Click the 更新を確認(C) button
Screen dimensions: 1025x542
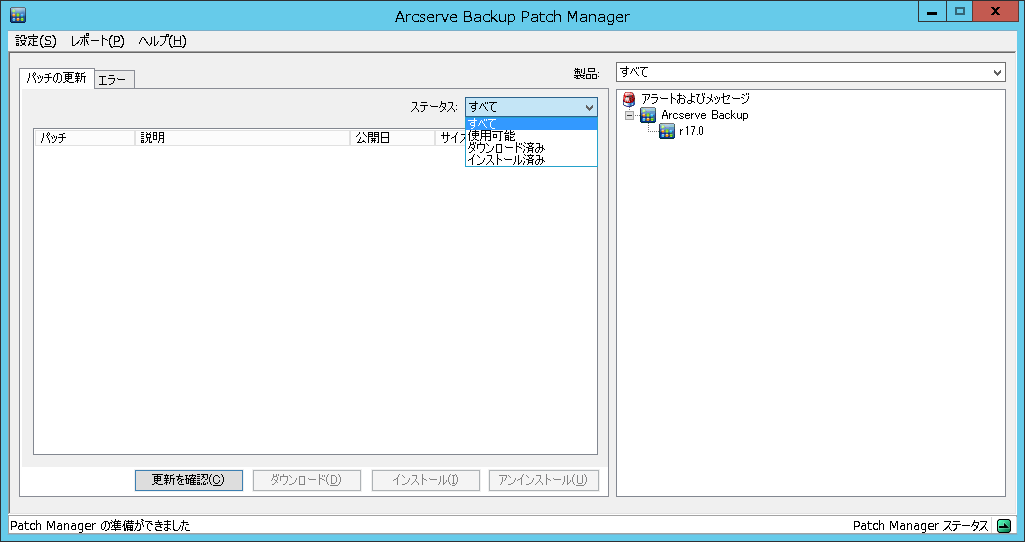coord(189,480)
